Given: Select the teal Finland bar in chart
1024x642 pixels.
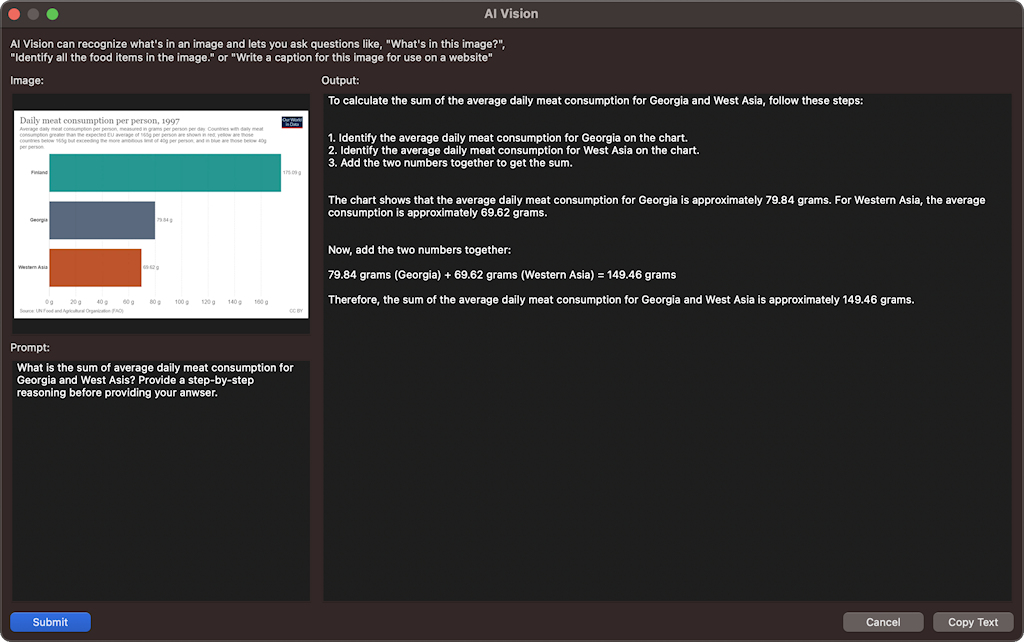Looking at the screenshot, I should (165, 172).
